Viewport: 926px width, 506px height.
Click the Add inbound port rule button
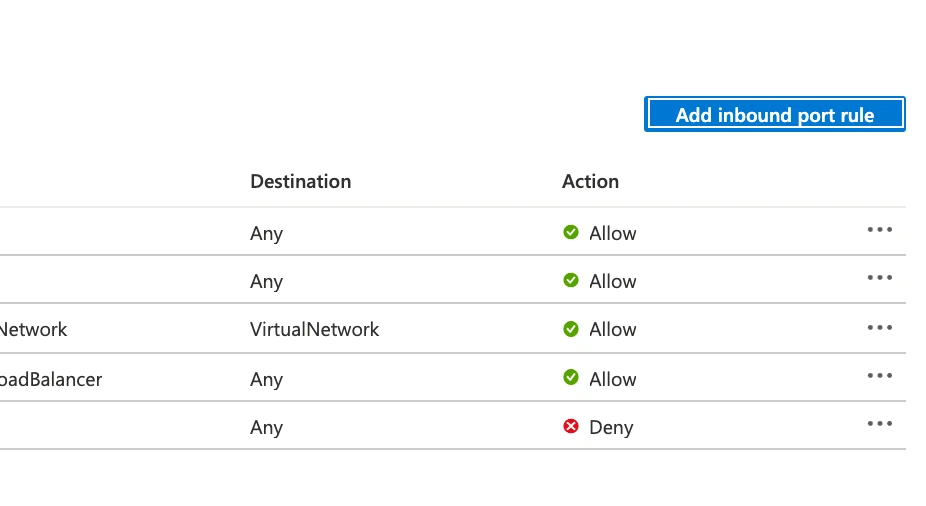point(774,114)
